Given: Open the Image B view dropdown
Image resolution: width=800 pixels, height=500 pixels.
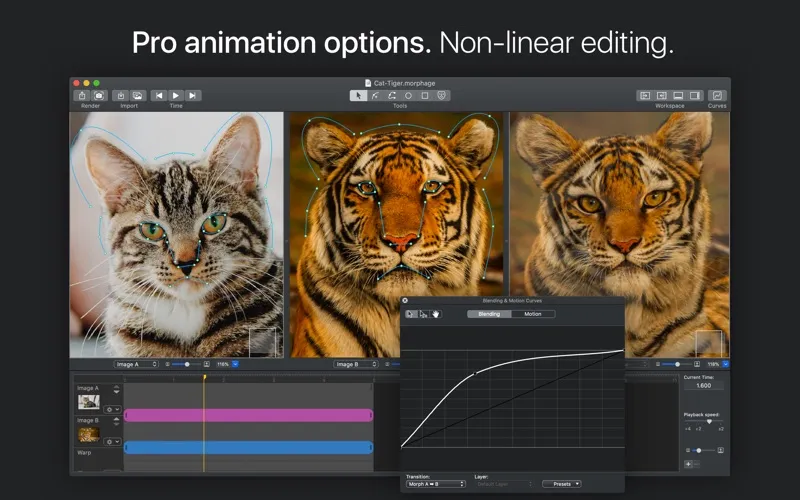Looking at the screenshot, I should click(356, 364).
